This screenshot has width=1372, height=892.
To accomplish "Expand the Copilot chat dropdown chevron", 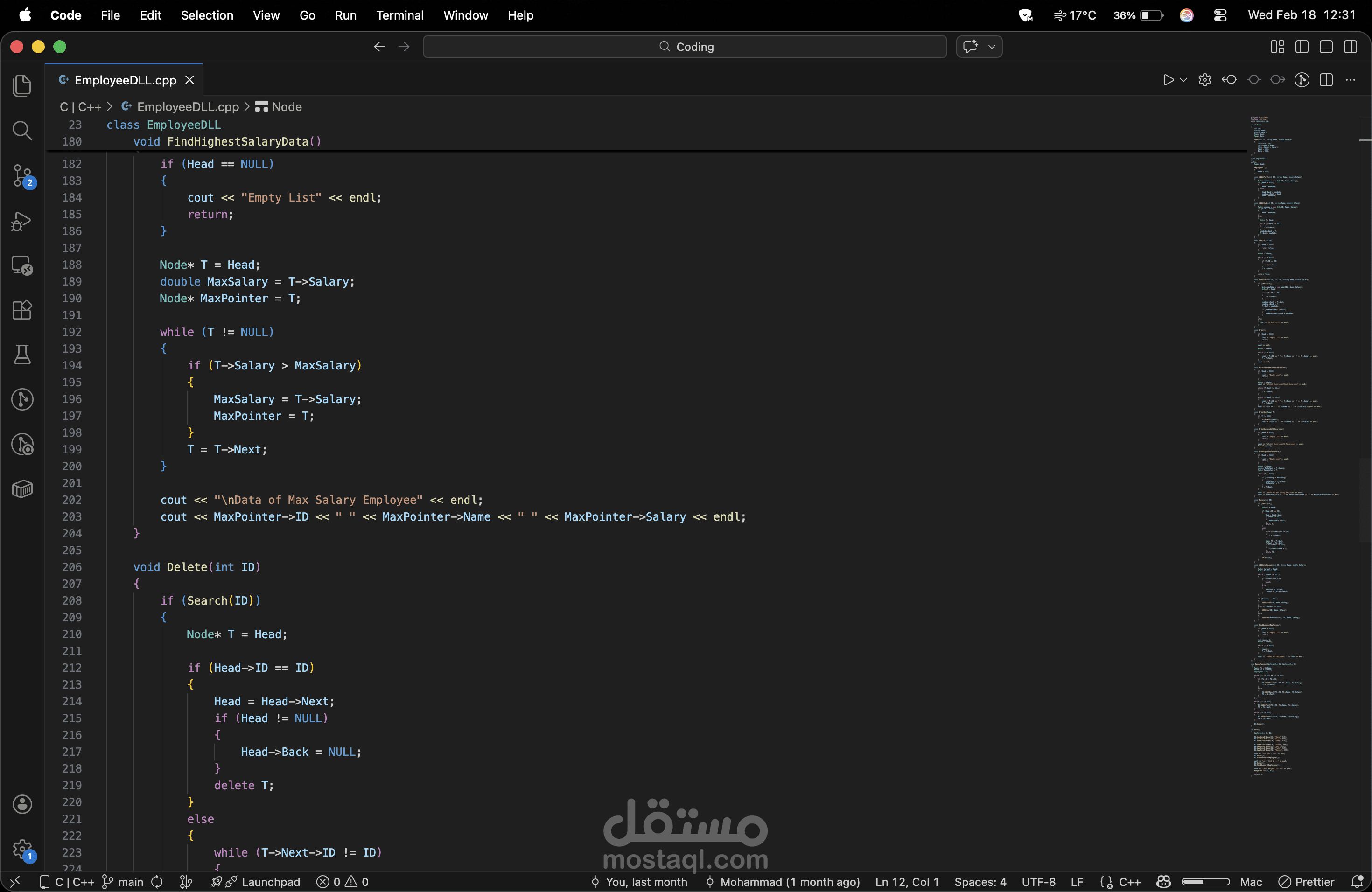I will (992, 47).
